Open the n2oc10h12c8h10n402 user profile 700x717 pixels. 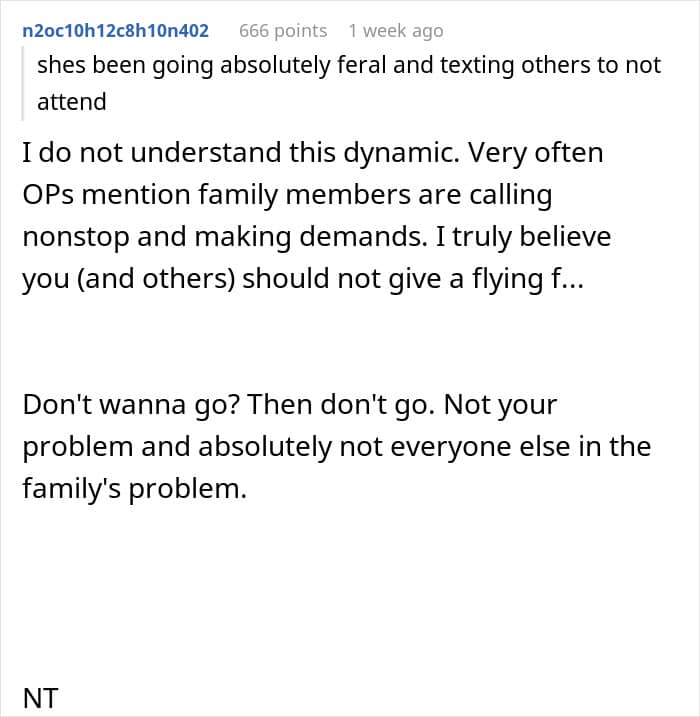115,31
